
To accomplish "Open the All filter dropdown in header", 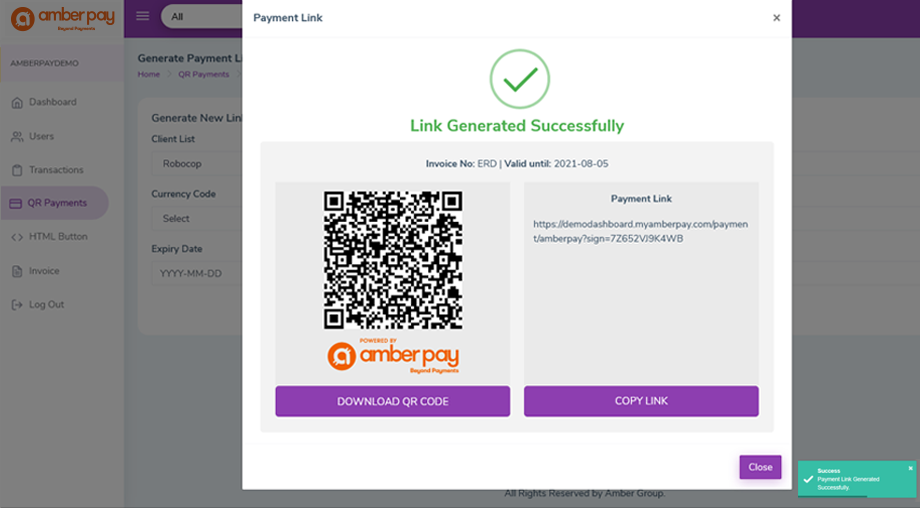I will 200,17.
